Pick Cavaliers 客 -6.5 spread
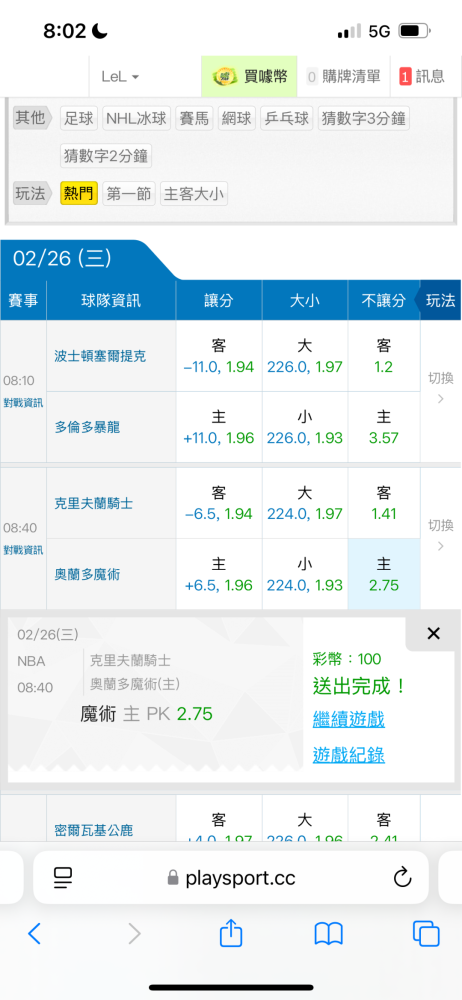Screen dimensions: 462x1000 tap(218, 503)
